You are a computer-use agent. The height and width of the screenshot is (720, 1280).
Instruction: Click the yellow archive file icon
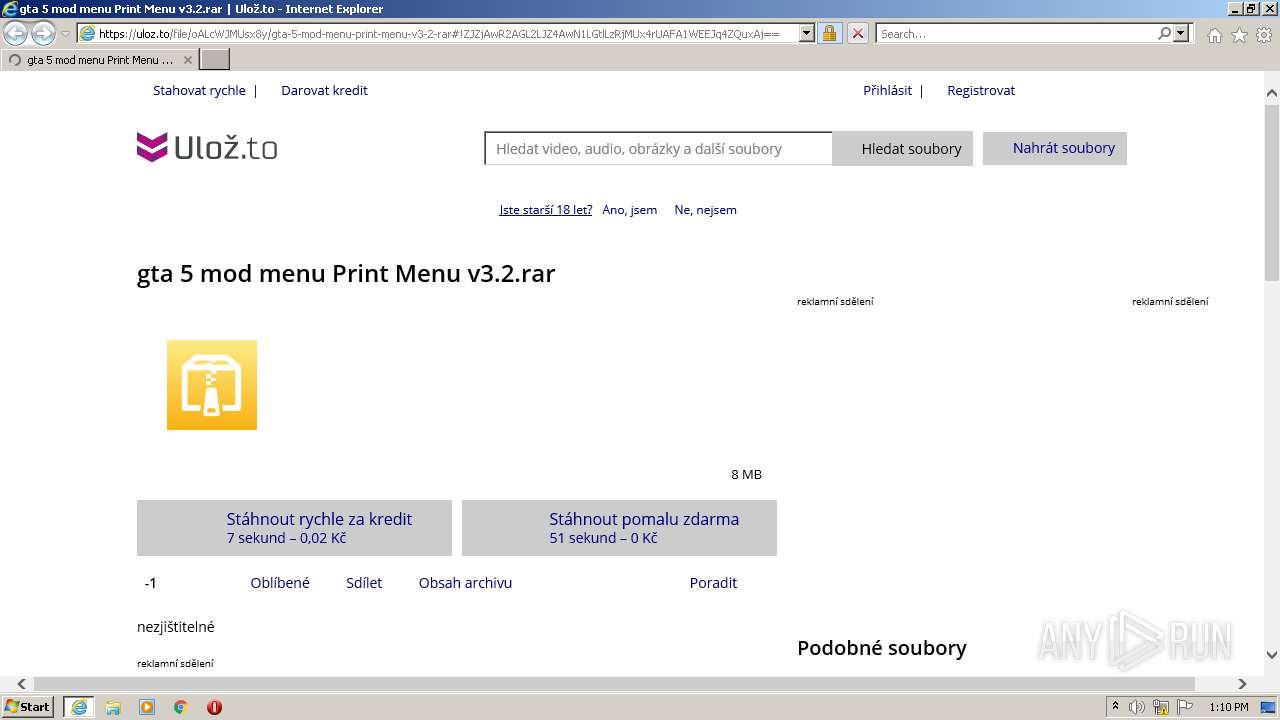click(212, 385)
